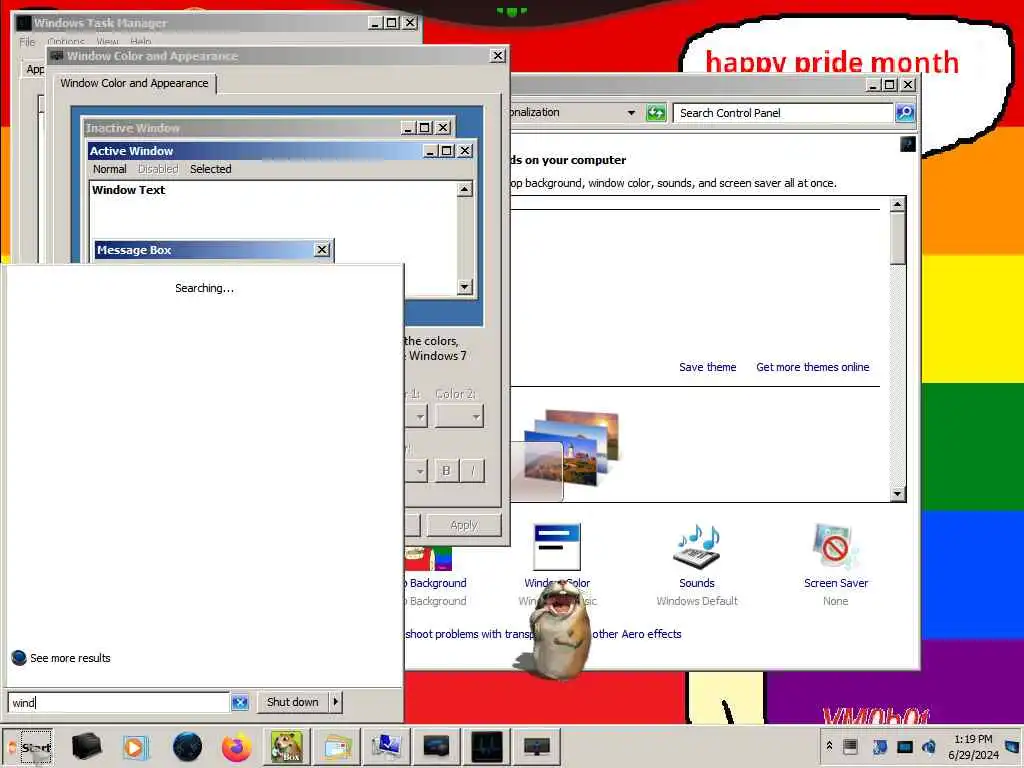This screenshot has height=768, width=1024.
Task: Click the preview window's scroll up arrow
Action: 464,189
